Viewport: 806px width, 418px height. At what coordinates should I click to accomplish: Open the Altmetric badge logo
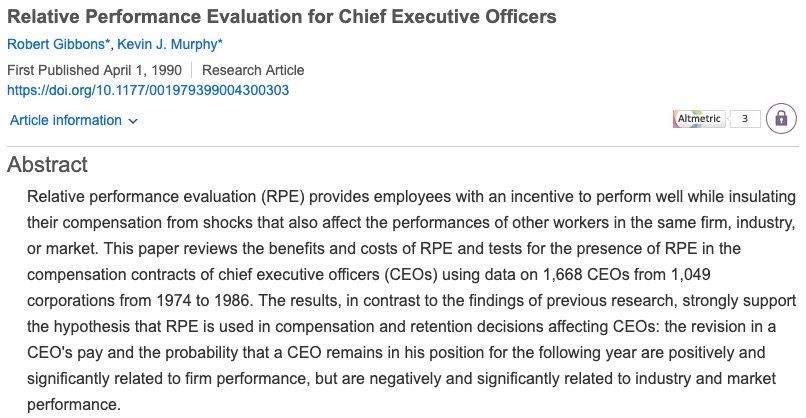click(x=699, y=119)
